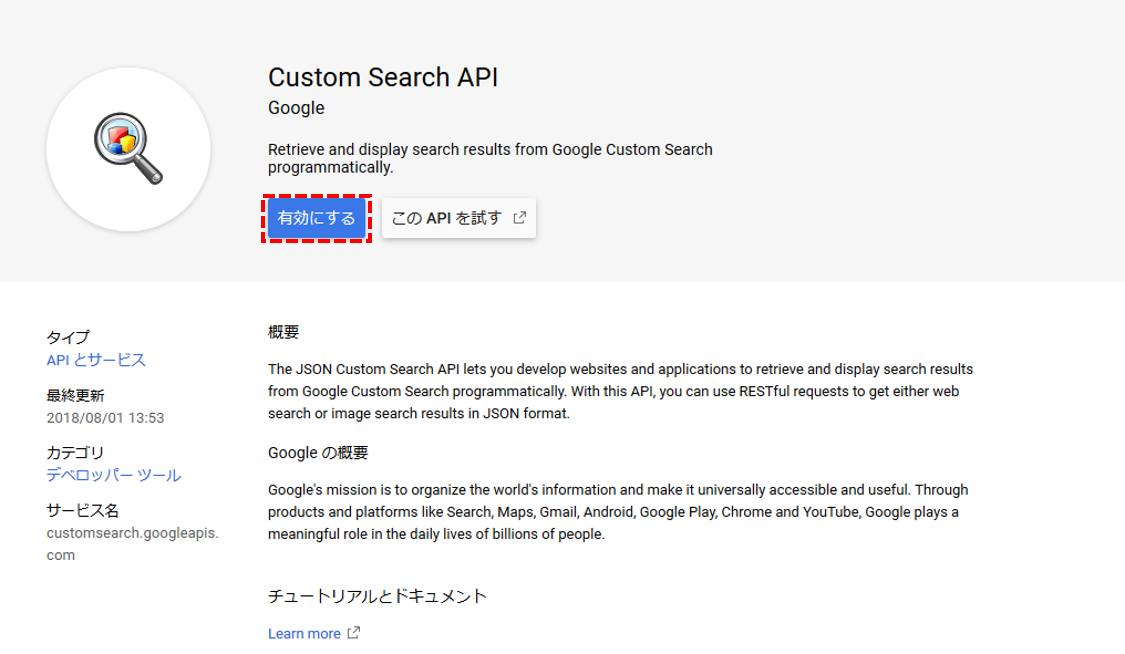
Task: Open the "API とサービス" type link
Action: 97,360
